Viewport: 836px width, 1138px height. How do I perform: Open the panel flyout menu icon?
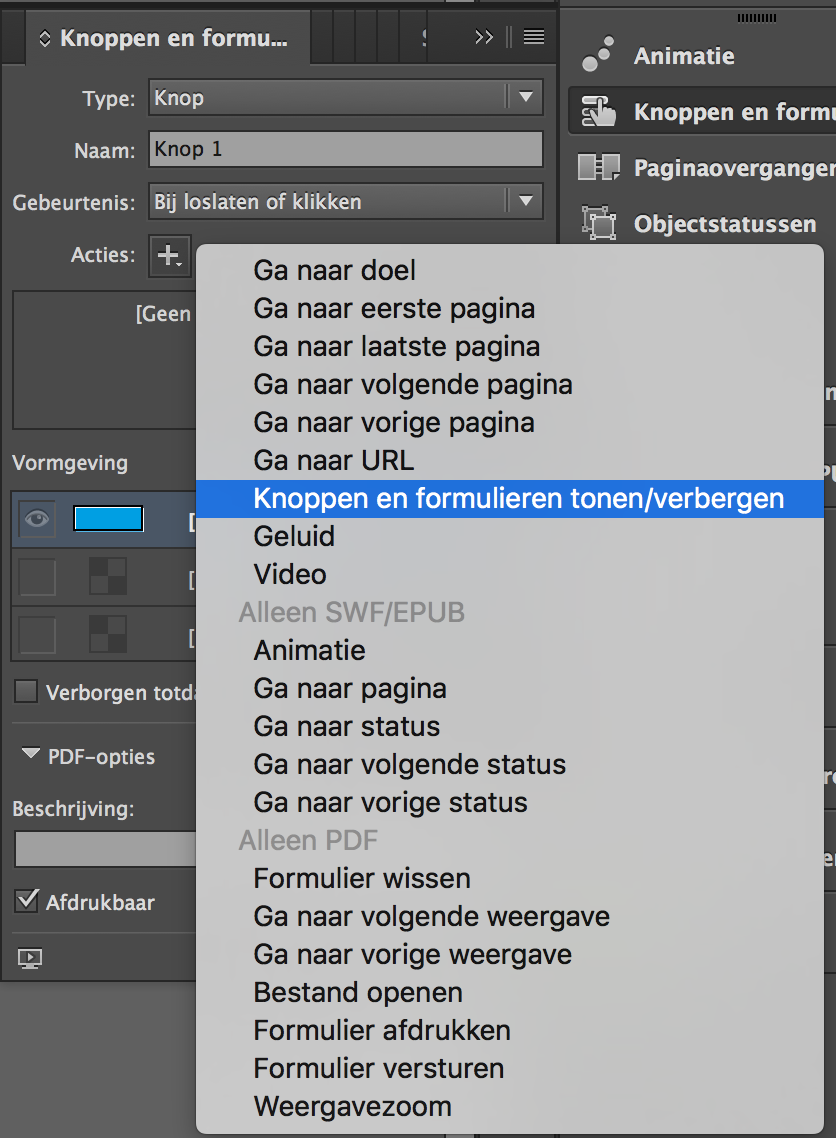pos(534,37)
